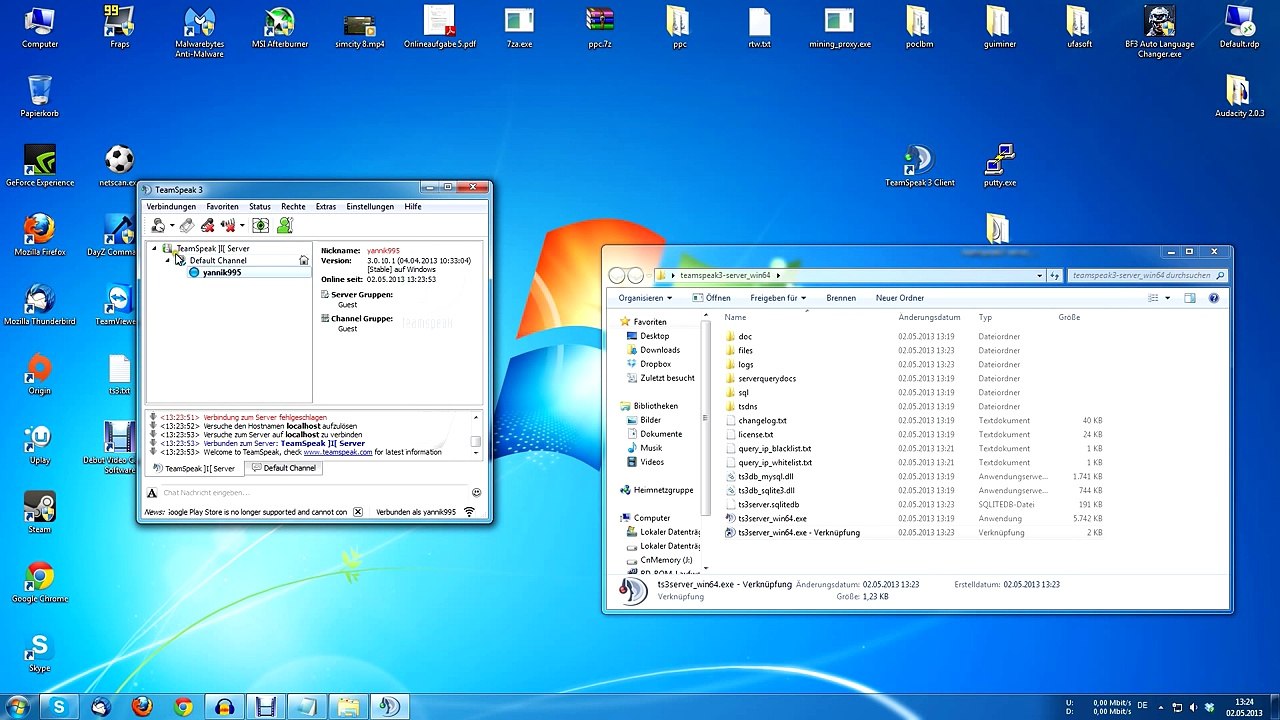Dismiss the news ticker with X button

pyautogui.click(x=357, y=512)
